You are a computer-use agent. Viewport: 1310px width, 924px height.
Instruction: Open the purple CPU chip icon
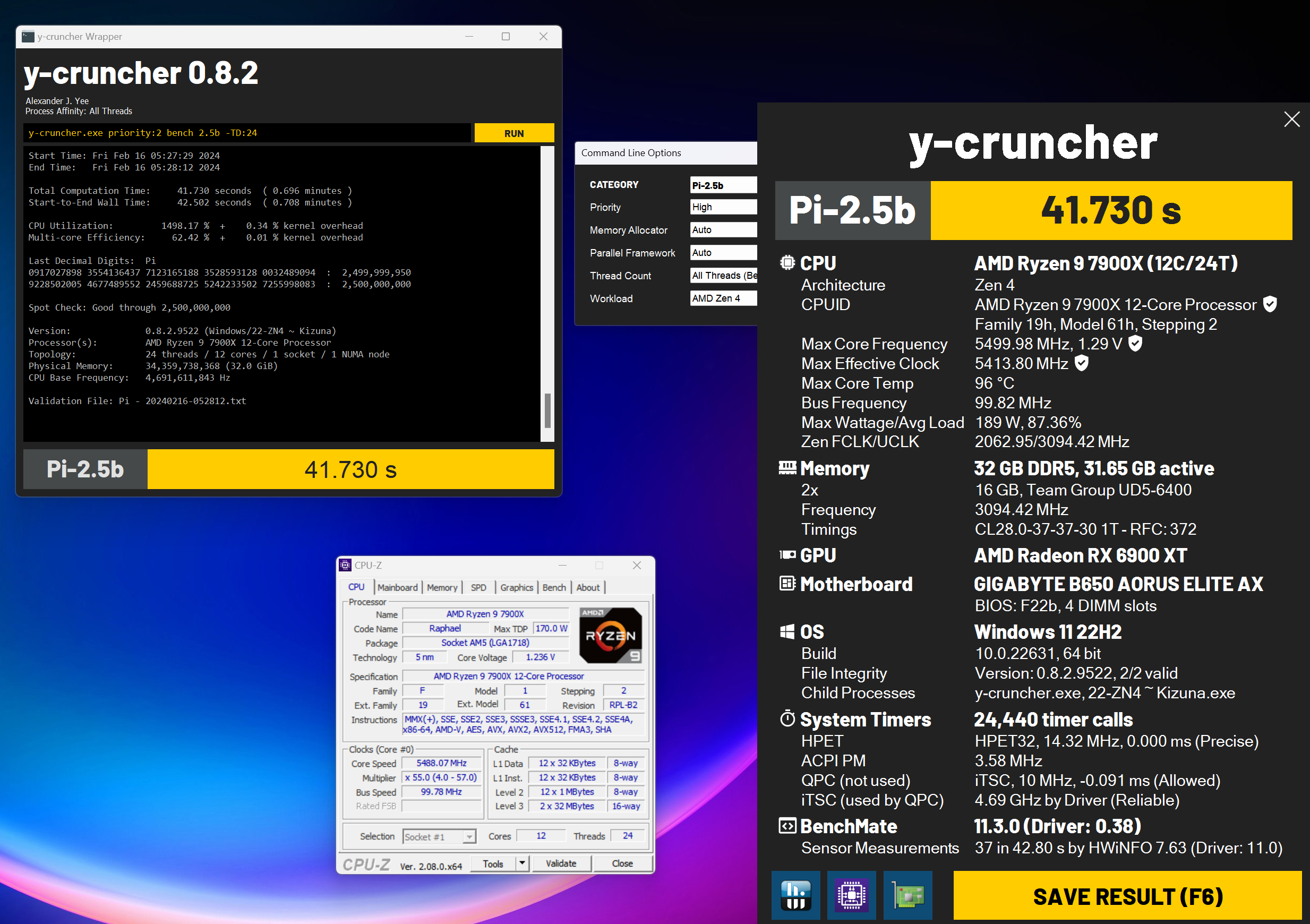(x=851, y=895)
